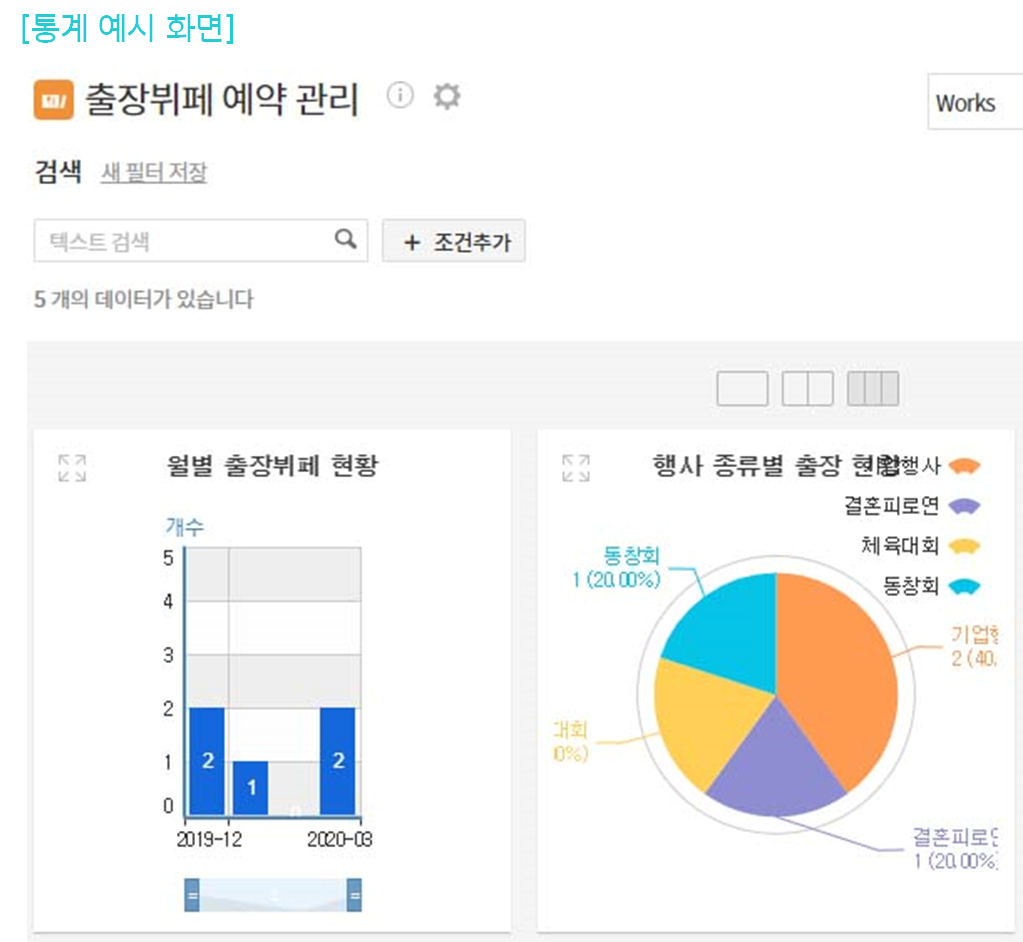Expand the 월별 출장뷔페 현황 chart
This screenshot has width=1023, height=942.
(x=71, y=468)
